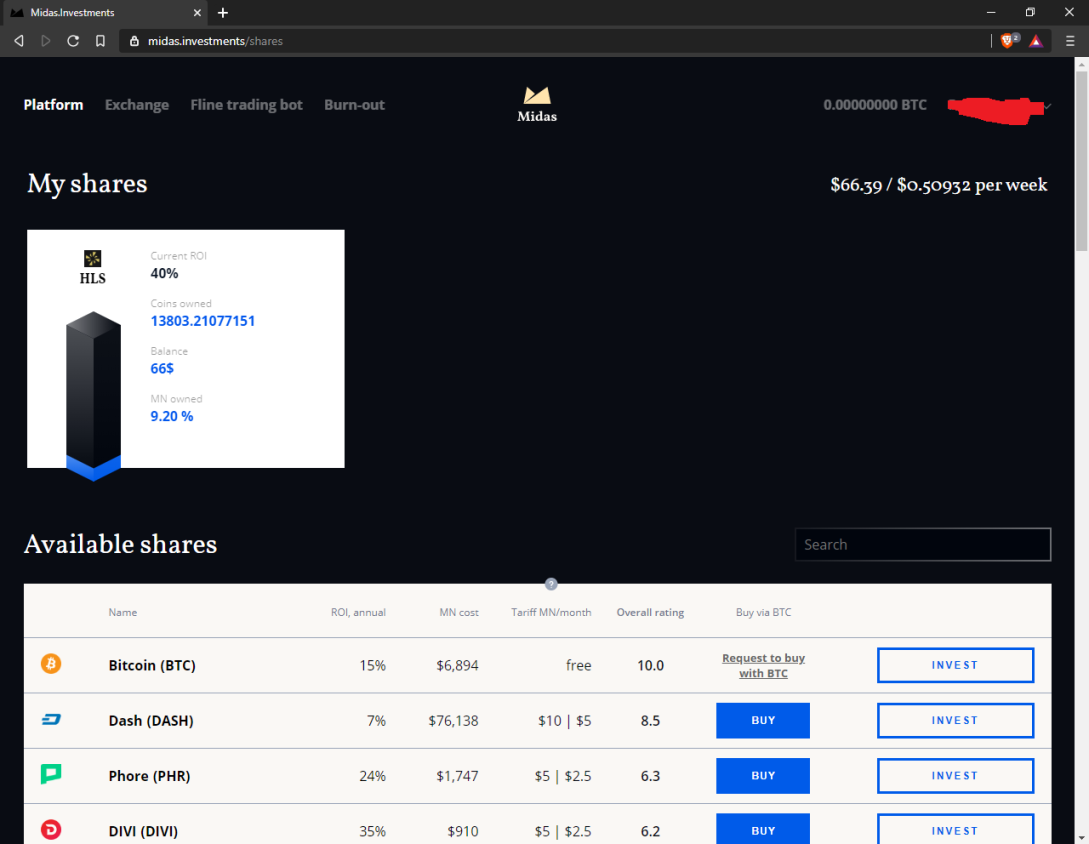
Task: Click the 9.20 % MN owned value
Action: click(172, 416)
